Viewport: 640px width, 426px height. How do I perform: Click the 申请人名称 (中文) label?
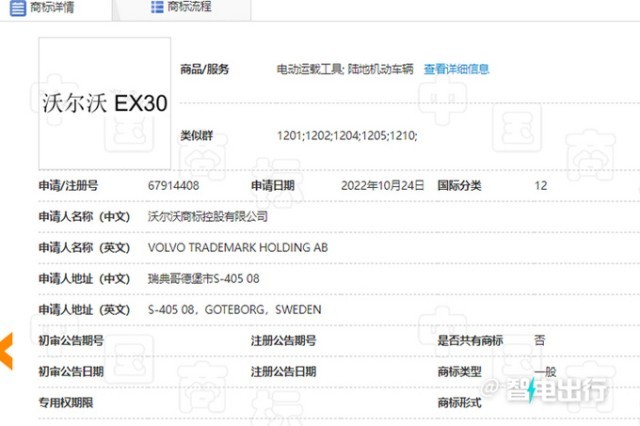pyautogui.click(x=84, y=216)
